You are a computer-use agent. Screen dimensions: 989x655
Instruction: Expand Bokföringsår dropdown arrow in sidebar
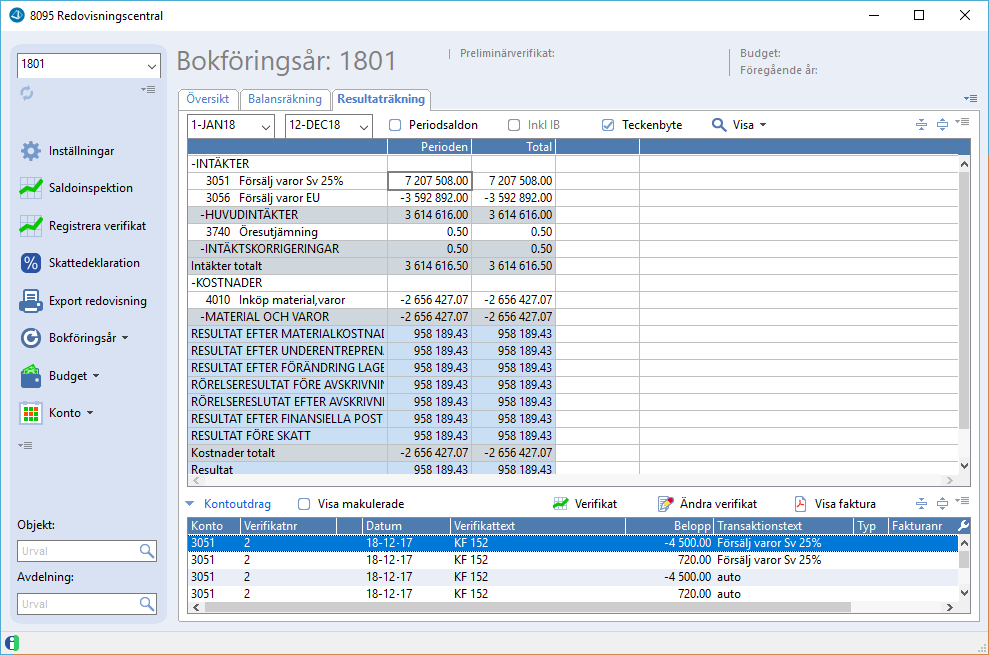pos(125,338)
